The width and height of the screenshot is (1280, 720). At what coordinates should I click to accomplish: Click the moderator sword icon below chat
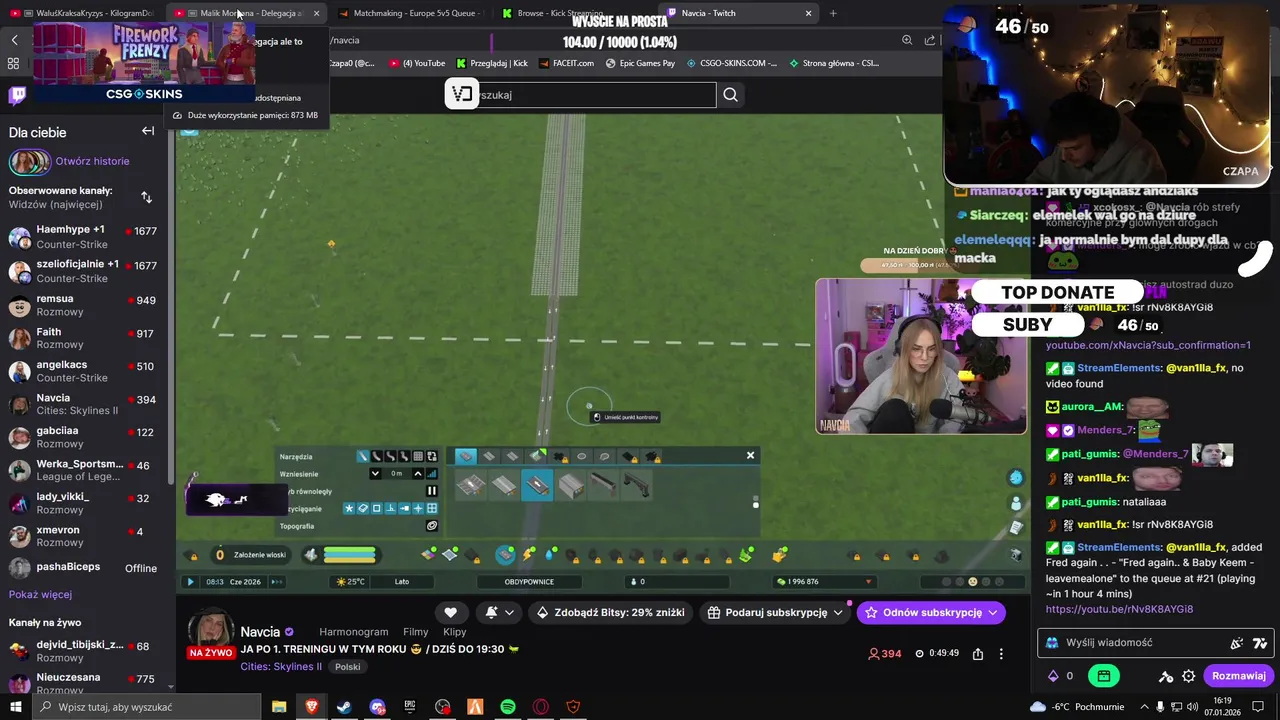pyautogui.click(x=1166, y=676)
